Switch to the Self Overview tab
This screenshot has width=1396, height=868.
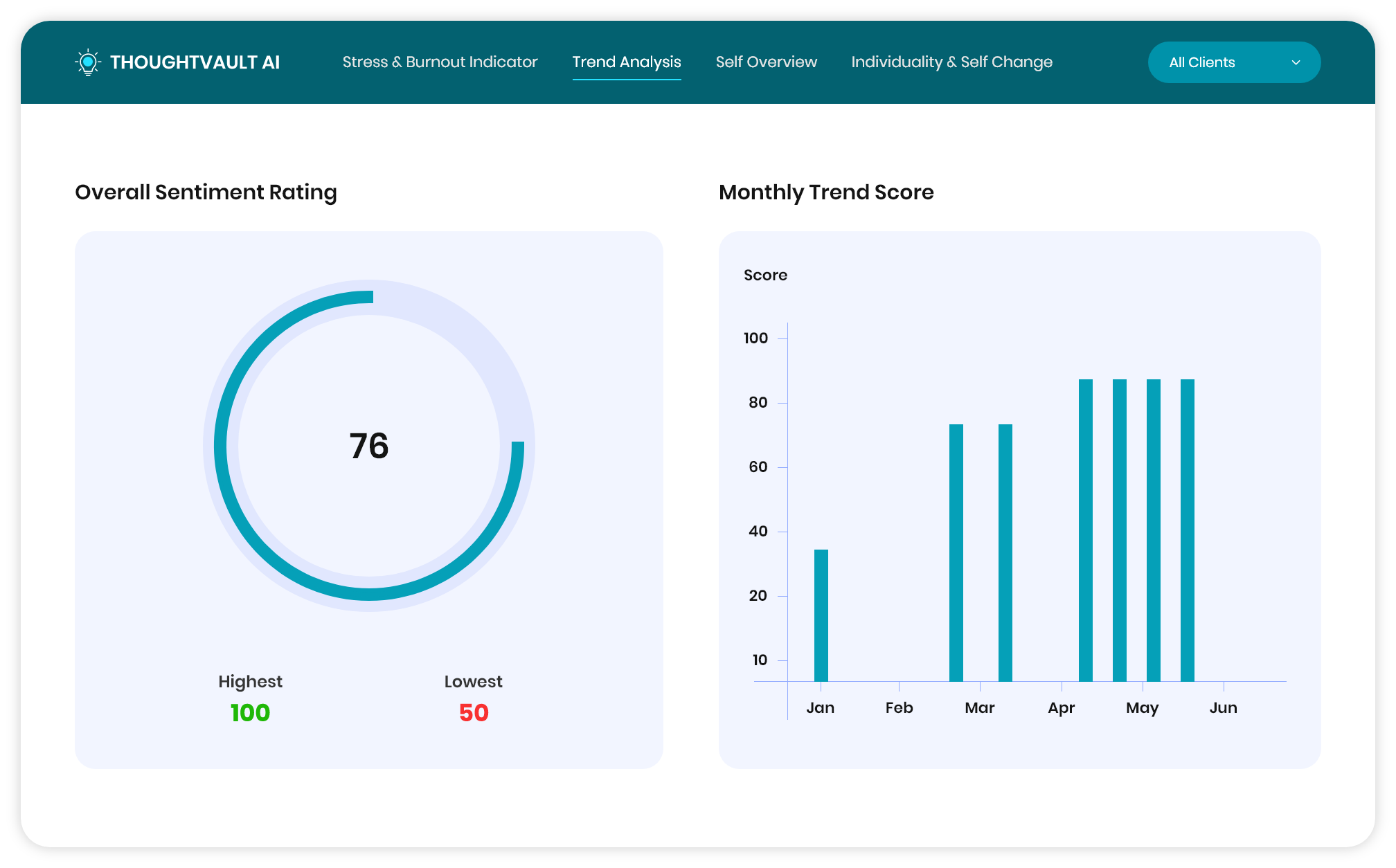[x=766, y=62]
